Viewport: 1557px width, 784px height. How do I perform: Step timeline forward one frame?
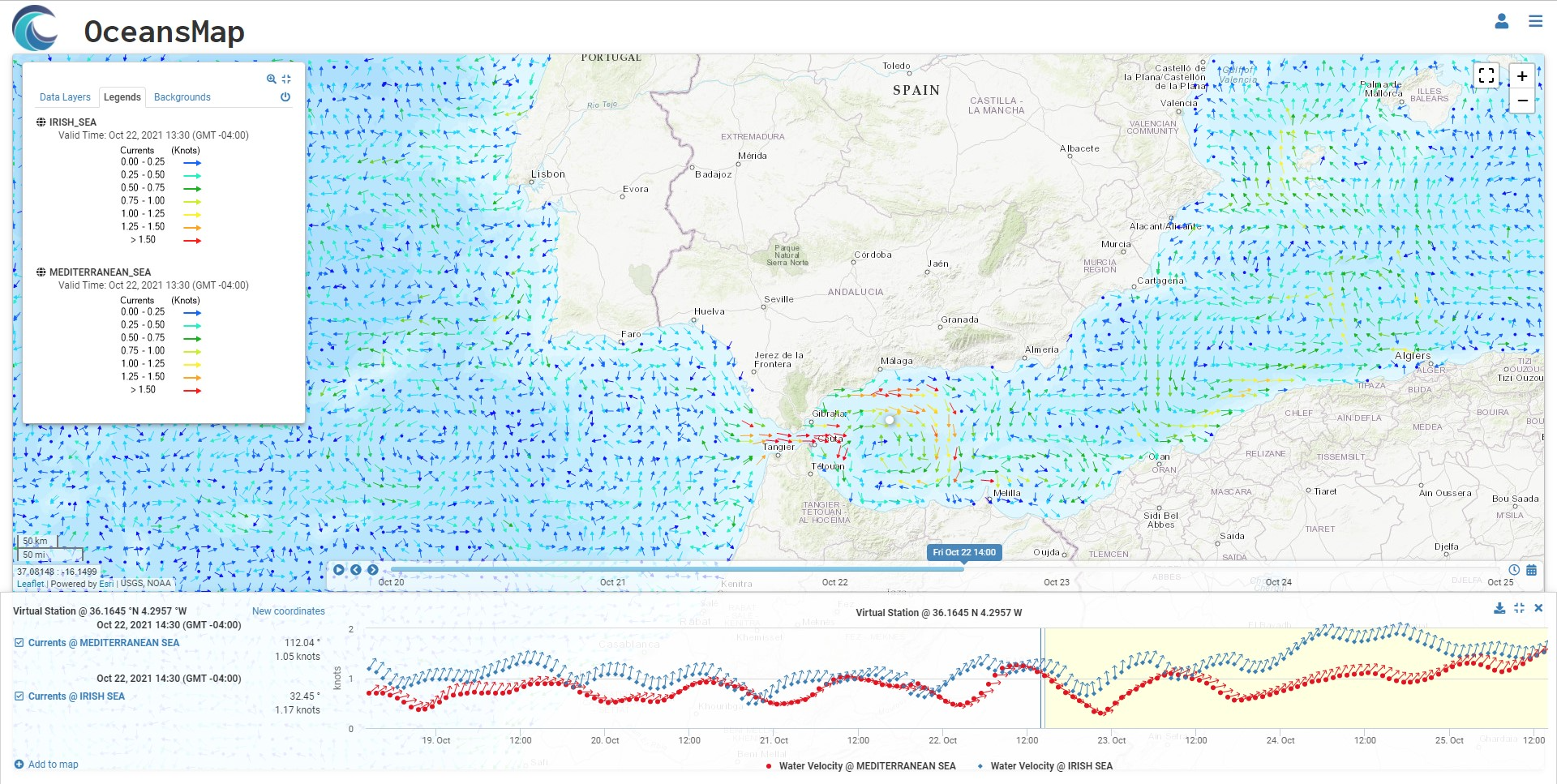click(x=372, y=570)
